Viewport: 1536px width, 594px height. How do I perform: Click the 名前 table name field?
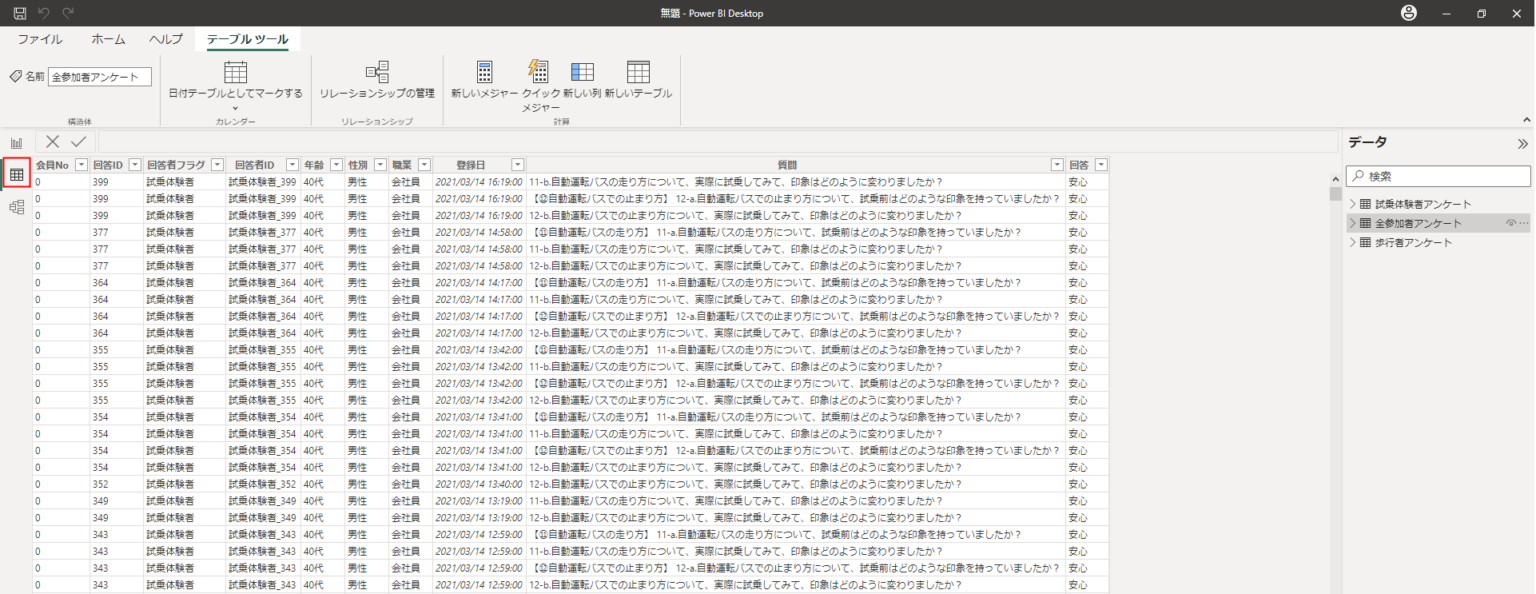tap(100, 77)
